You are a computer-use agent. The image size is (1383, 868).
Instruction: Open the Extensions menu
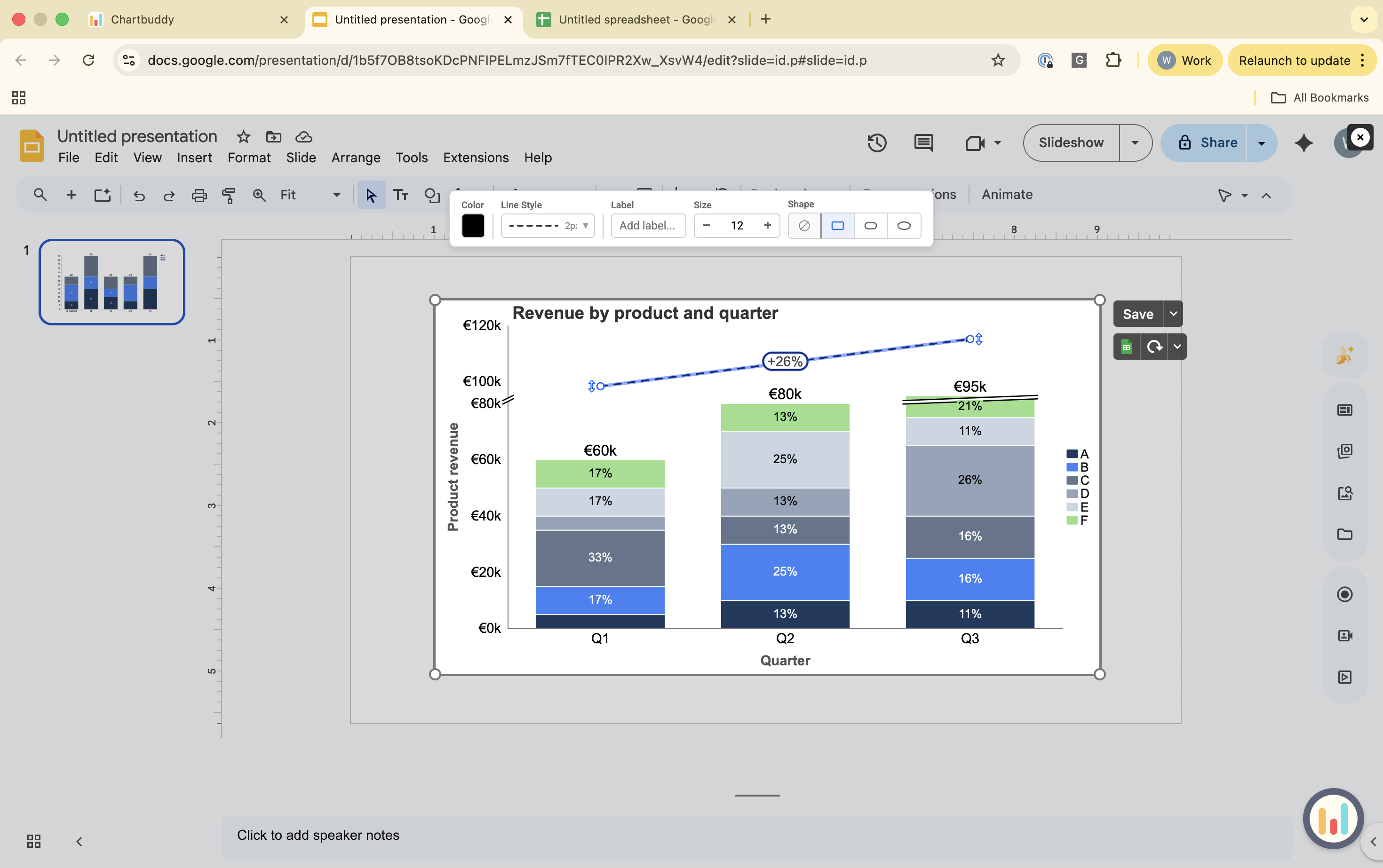(476, 158)
